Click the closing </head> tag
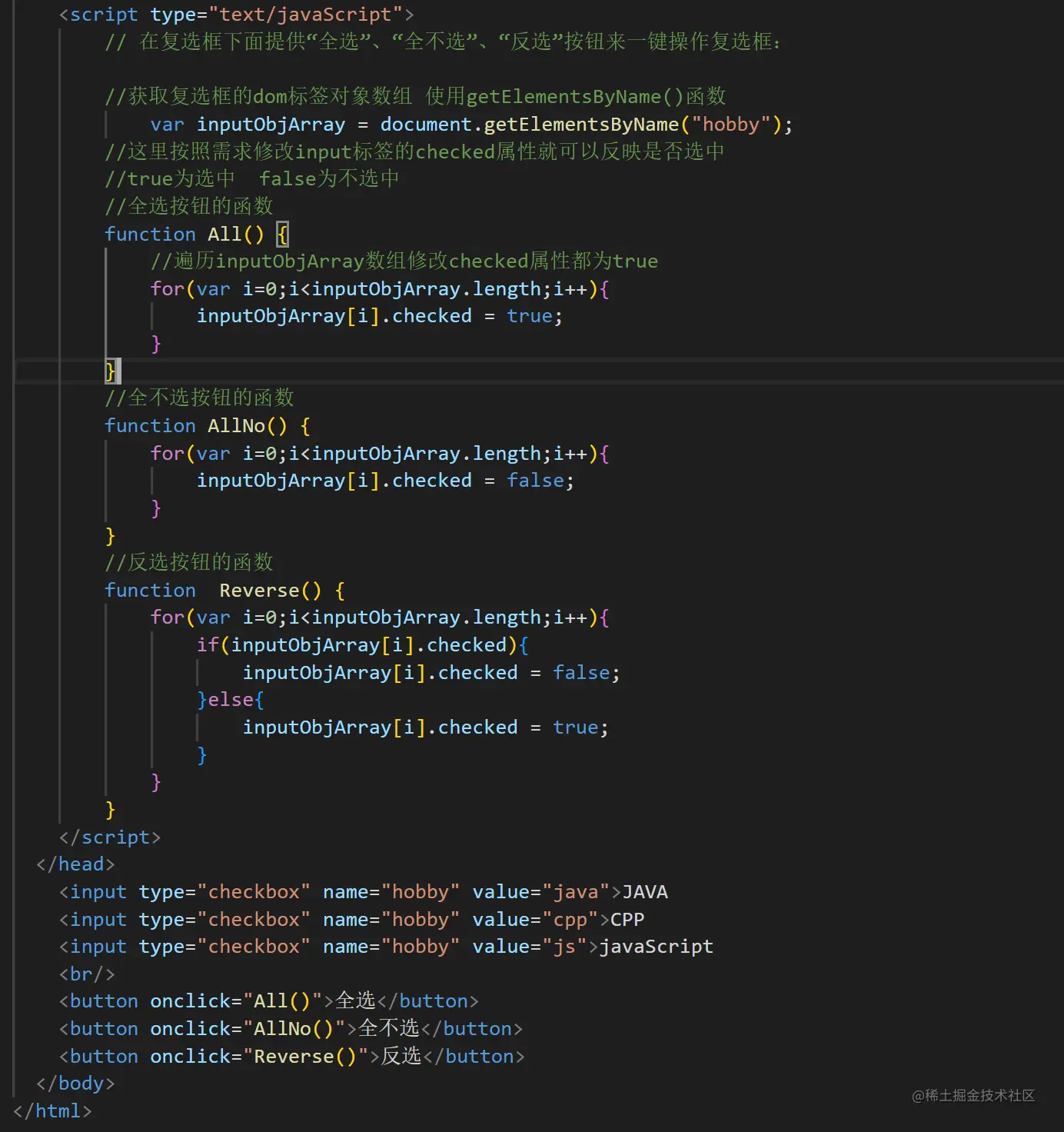This screenshot has width=1064, height=1132. [x=75, y=864]
